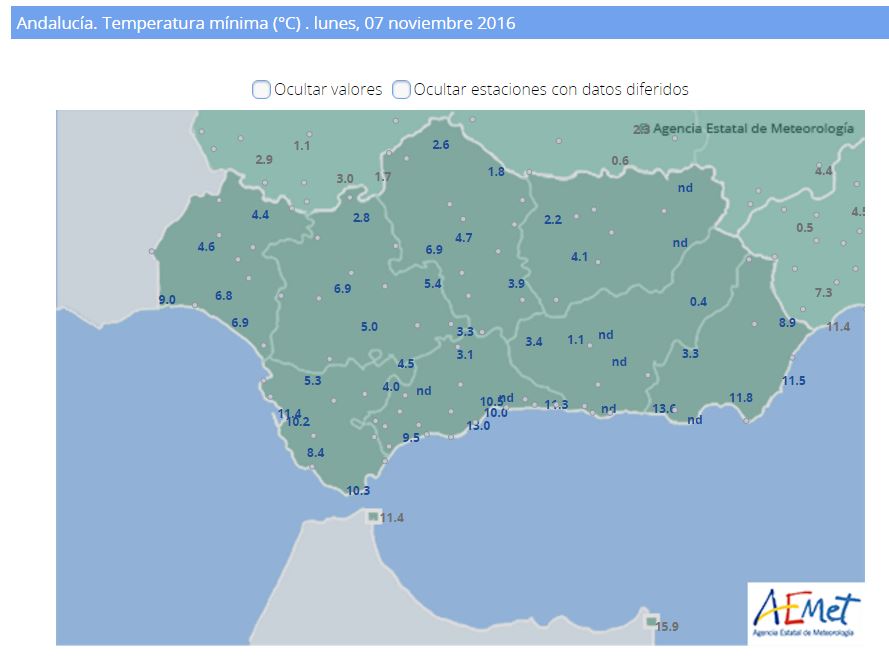Select the green Ceuta station square marker
The height and width of the screenshot is (664, 889).
(373, 516)
